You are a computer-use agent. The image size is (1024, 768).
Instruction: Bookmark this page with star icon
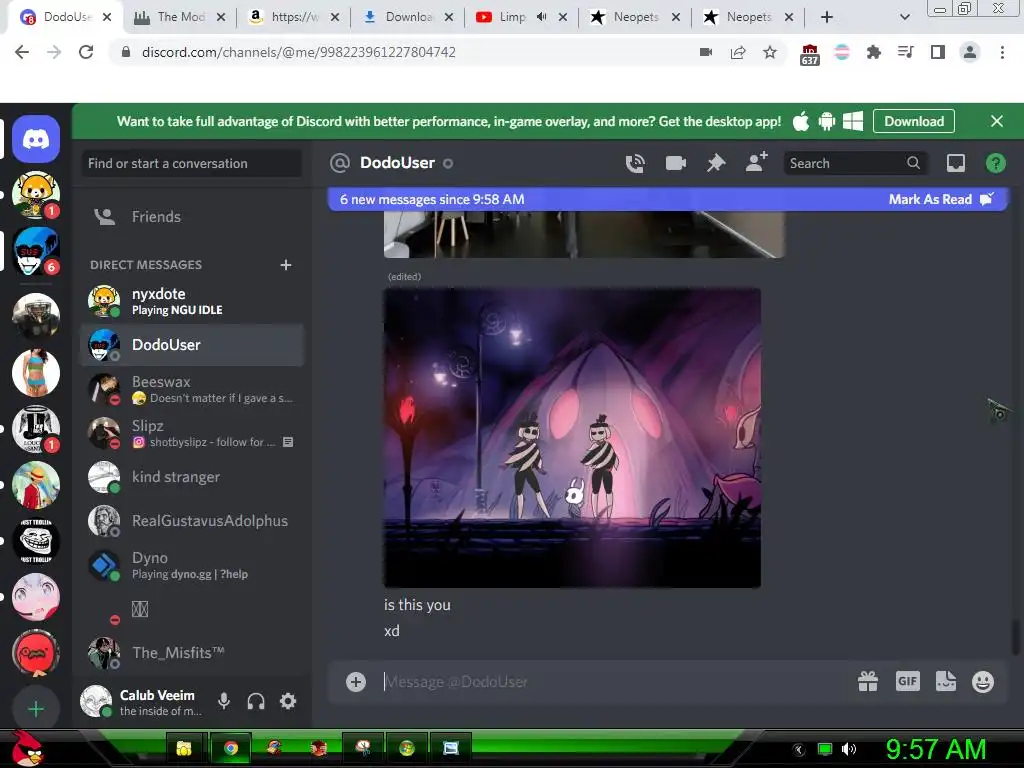coord(770,52)
